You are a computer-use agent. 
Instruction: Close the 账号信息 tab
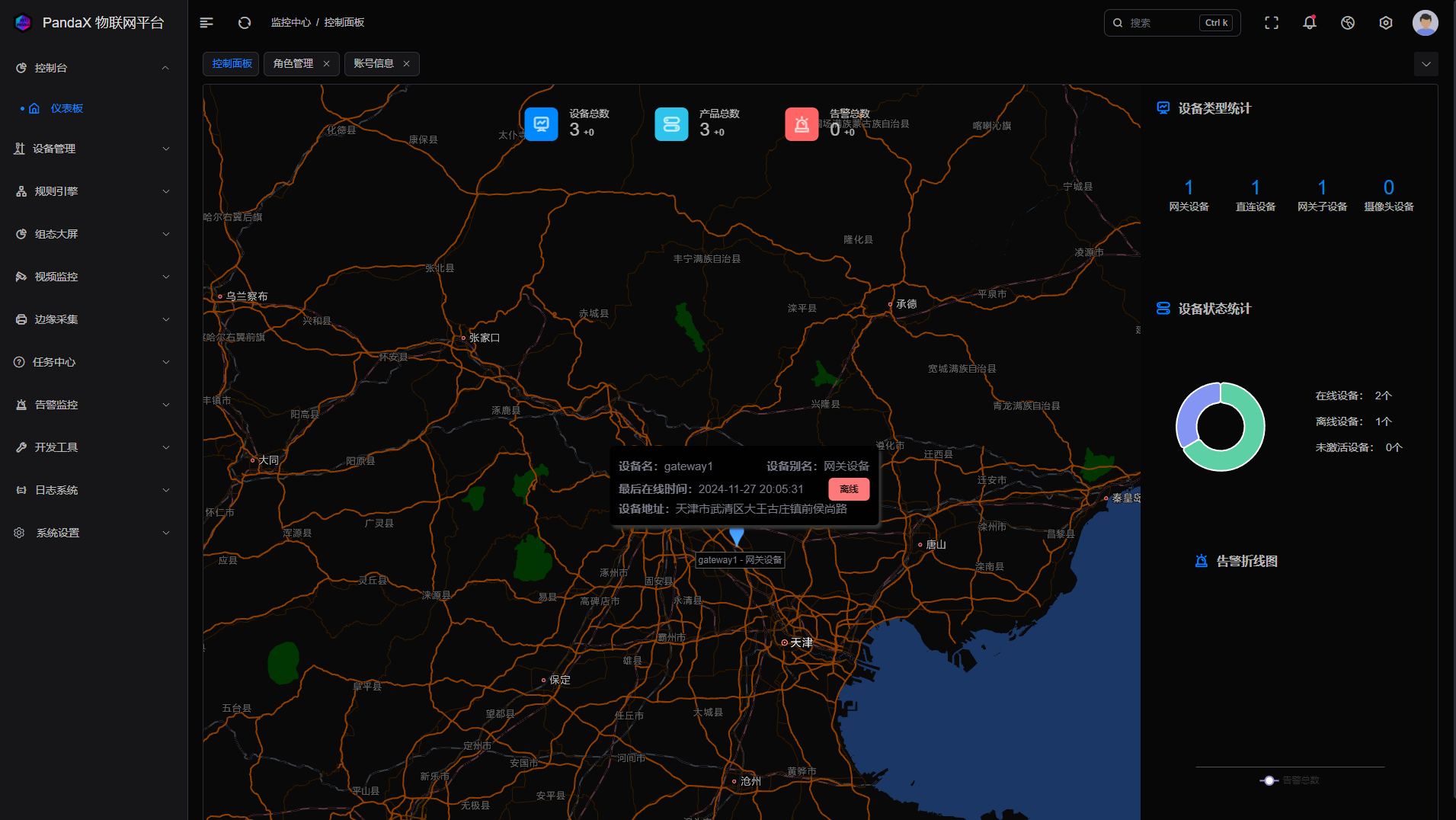point(406,64)
